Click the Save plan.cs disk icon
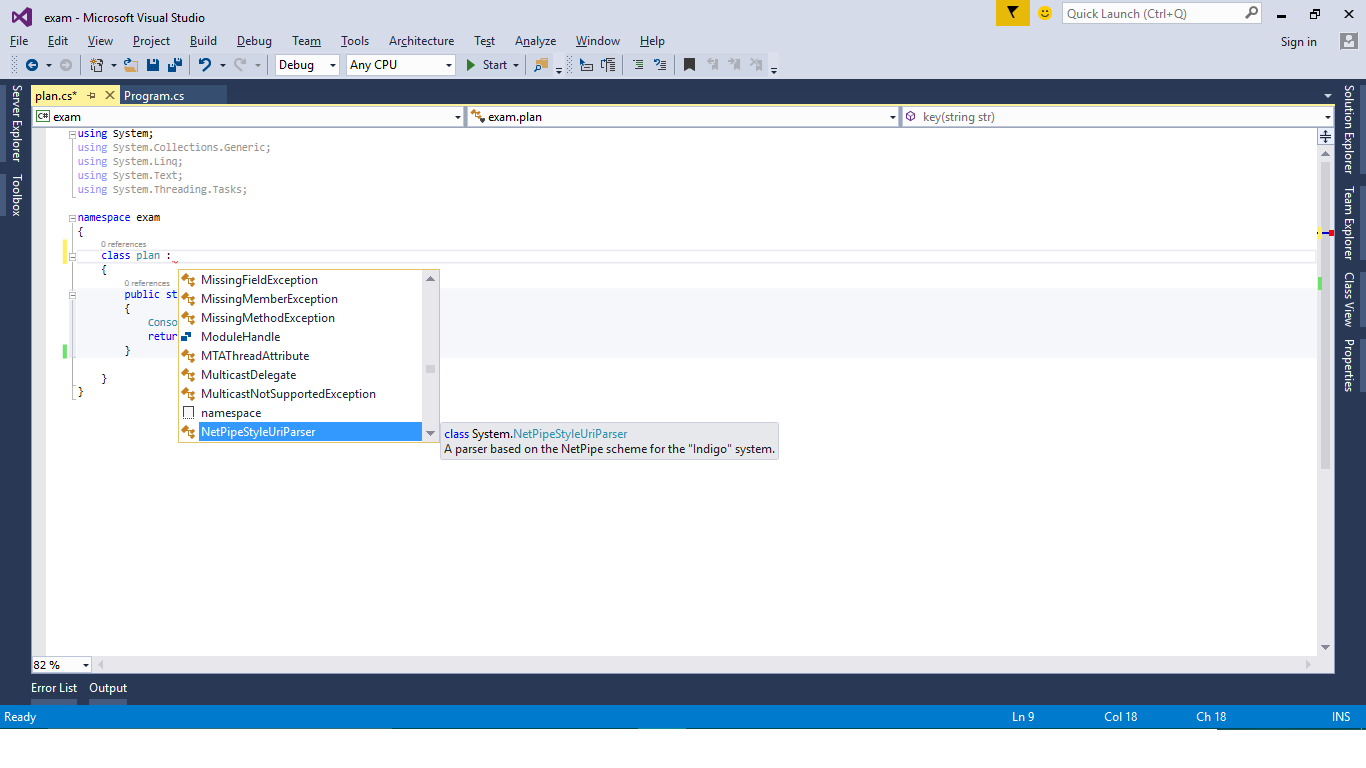1366x768 pixels. coord(153,65)
